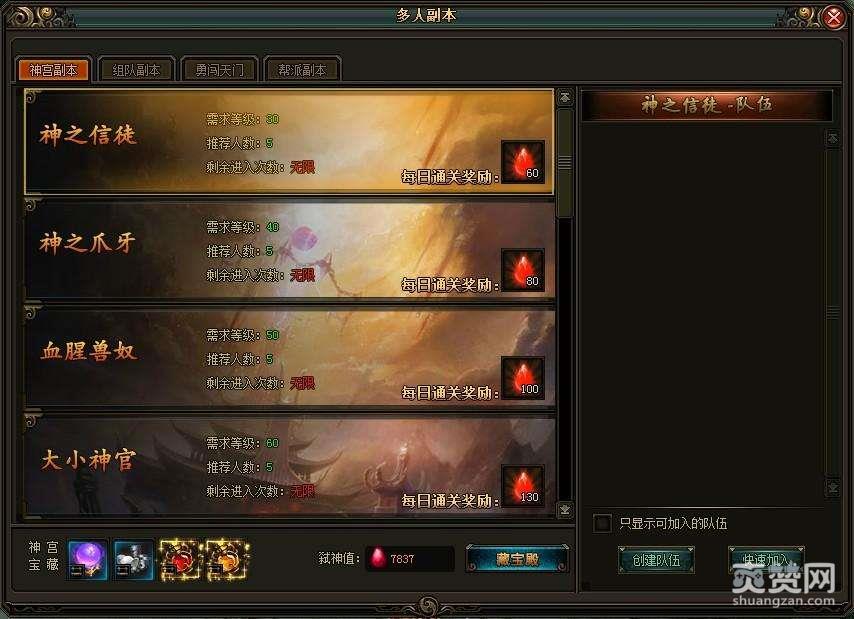Switch to 帮派副本 tab
This screenshot has height=619, width=854.
[302, 70]
